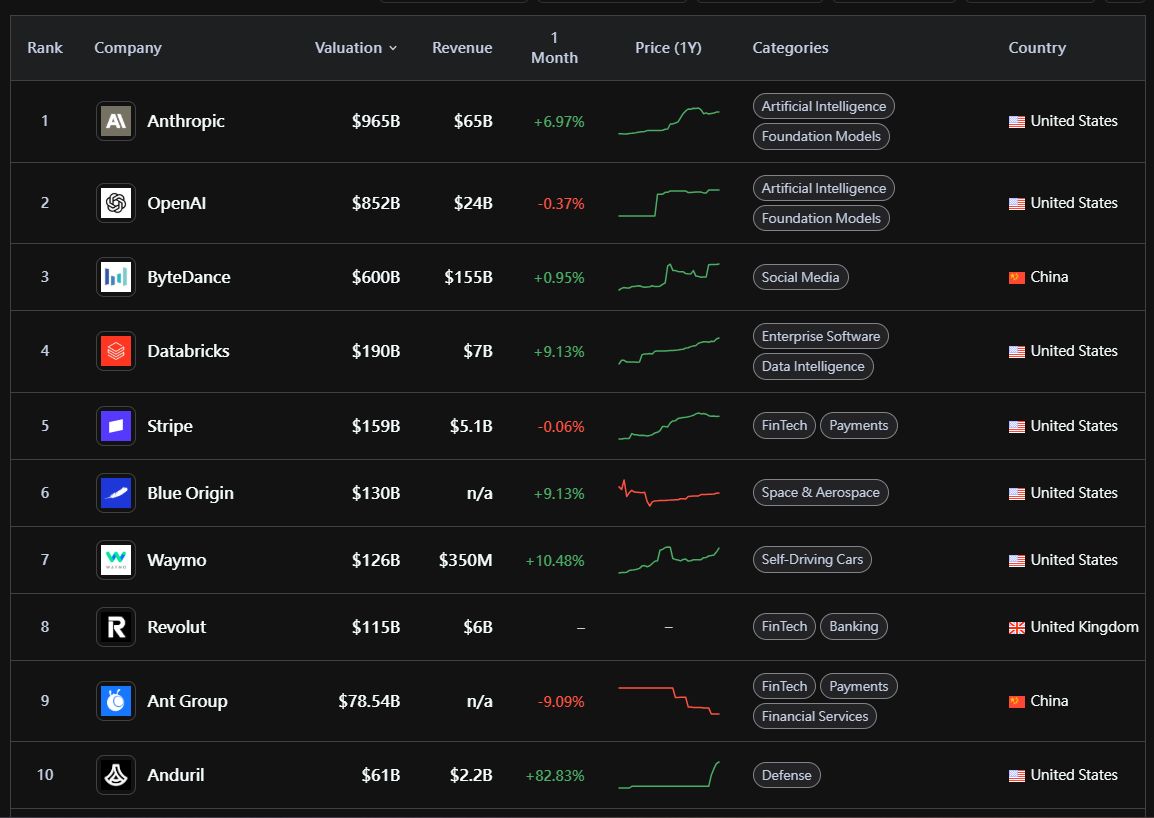Click the Anthropic company logo

(x=116, y=121)
